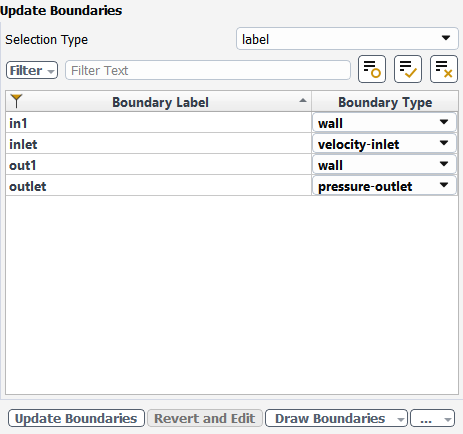Open the Selection Type dropdown
This screenshot has width=463, height=434.
coord(347,39)
